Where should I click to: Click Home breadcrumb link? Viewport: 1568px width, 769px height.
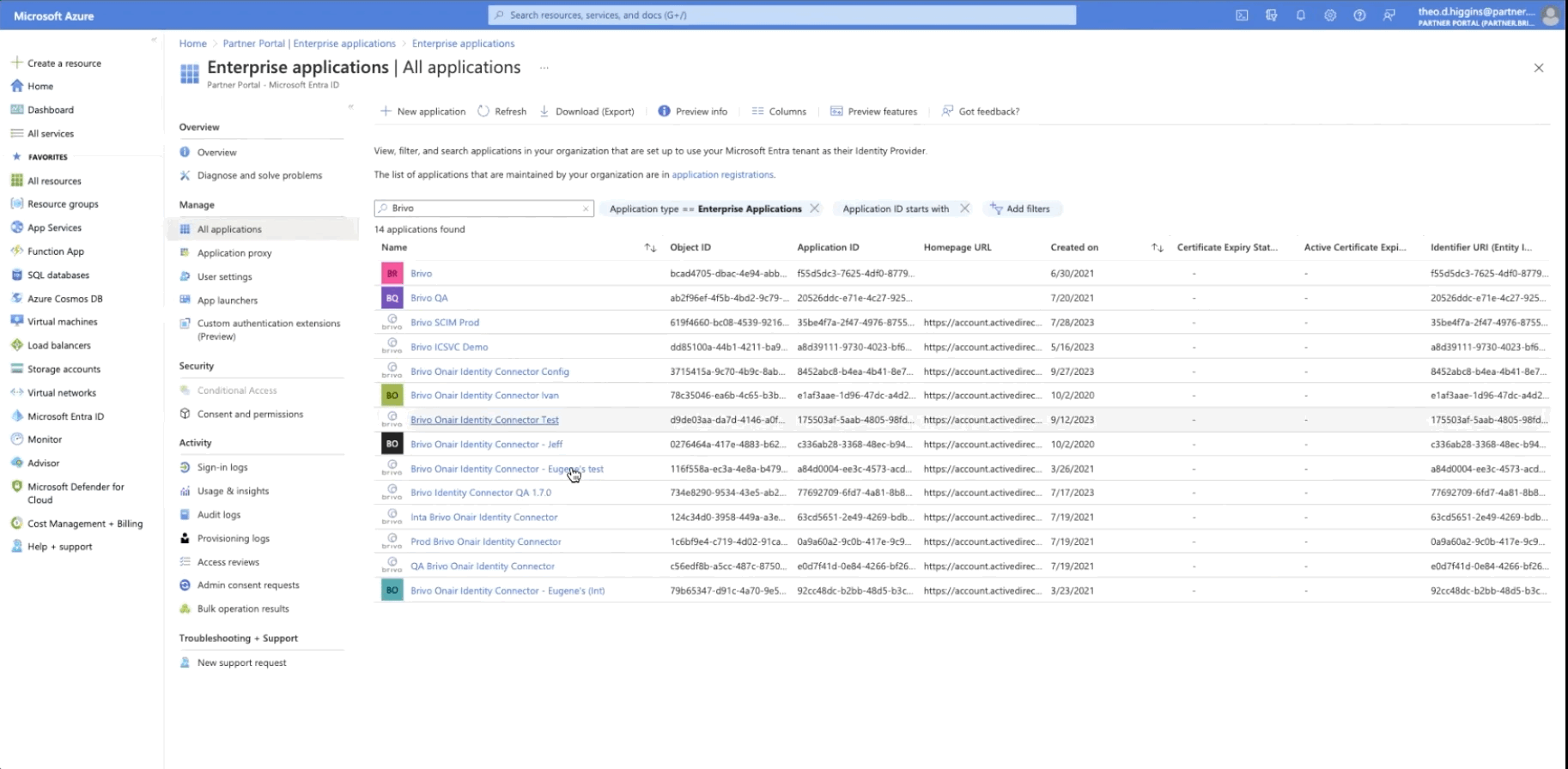click(192, 44)
